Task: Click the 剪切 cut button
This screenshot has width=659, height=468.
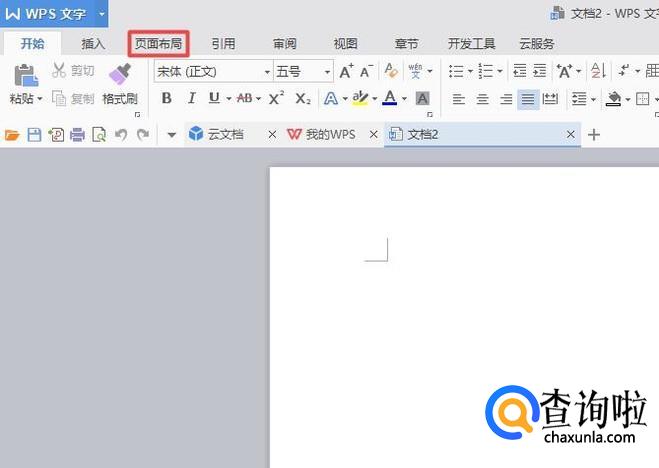Action: coord(73,71)
